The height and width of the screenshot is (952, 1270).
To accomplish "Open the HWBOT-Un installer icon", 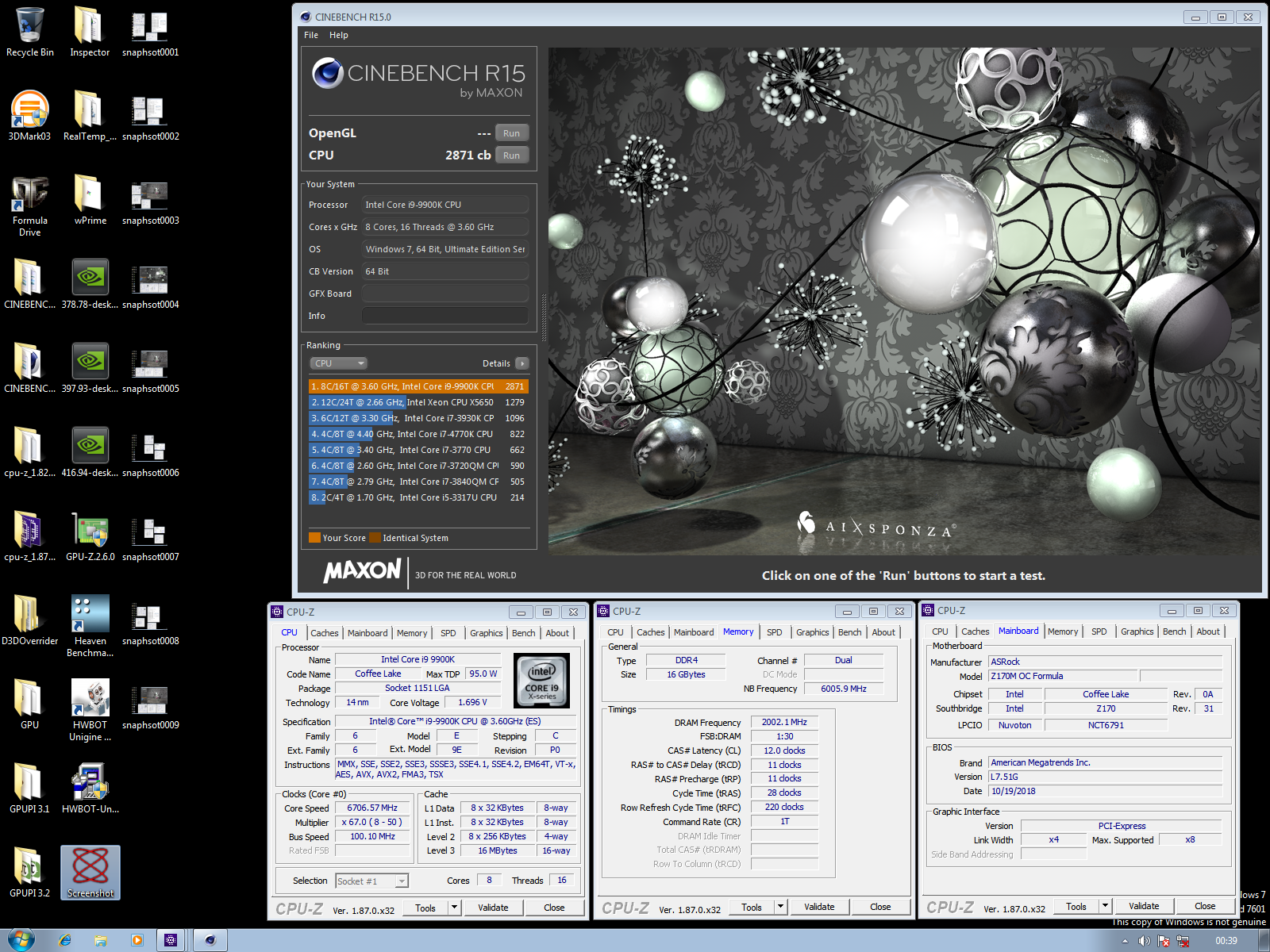I will (90, 789).
